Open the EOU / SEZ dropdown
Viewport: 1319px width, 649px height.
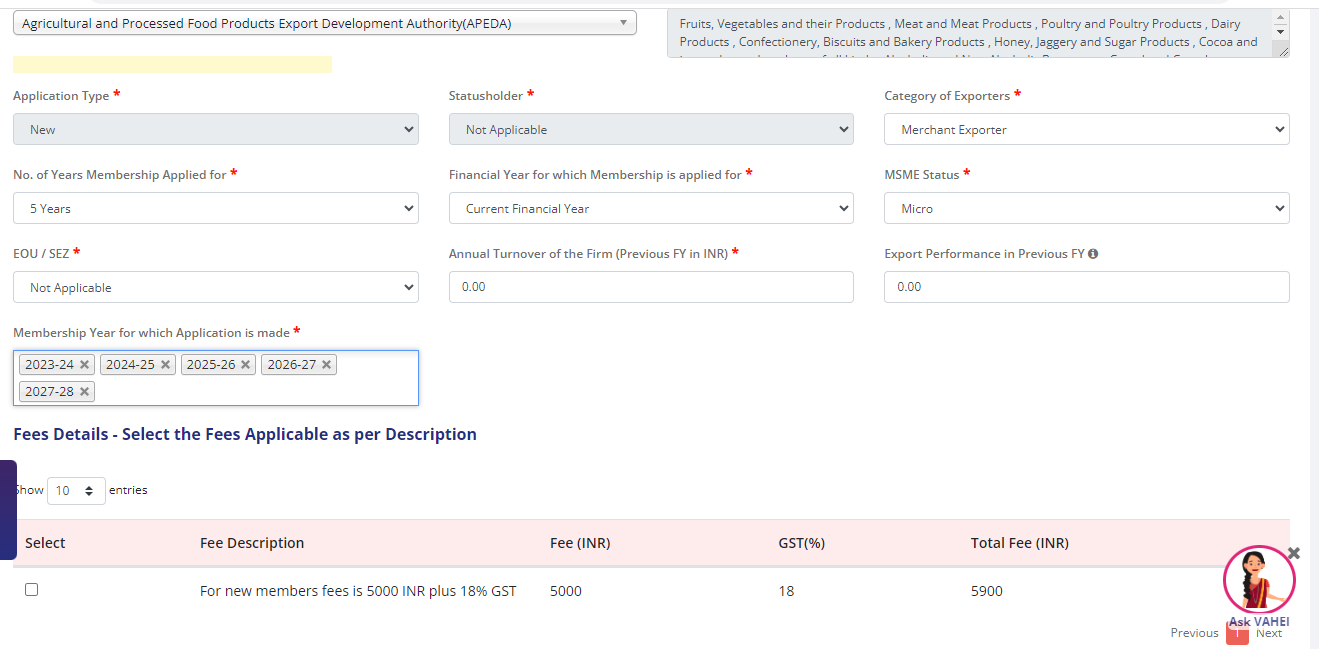(x=215, y=288)
